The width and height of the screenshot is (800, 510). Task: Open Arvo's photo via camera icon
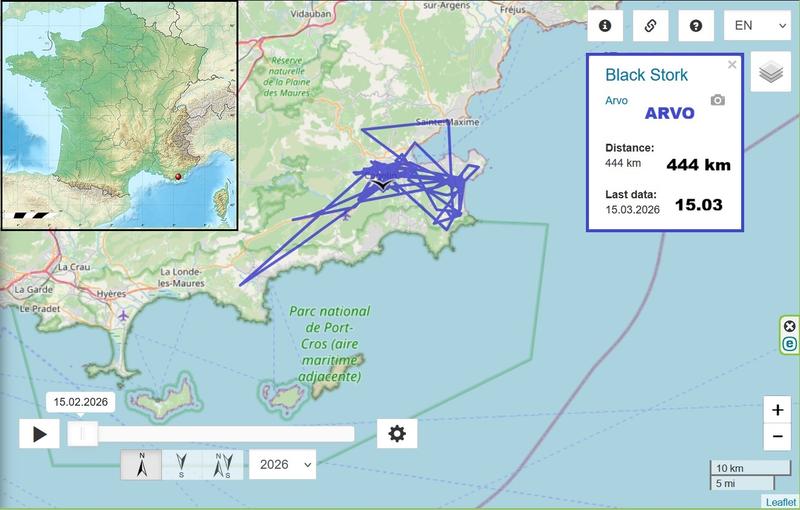pos(718,100)
